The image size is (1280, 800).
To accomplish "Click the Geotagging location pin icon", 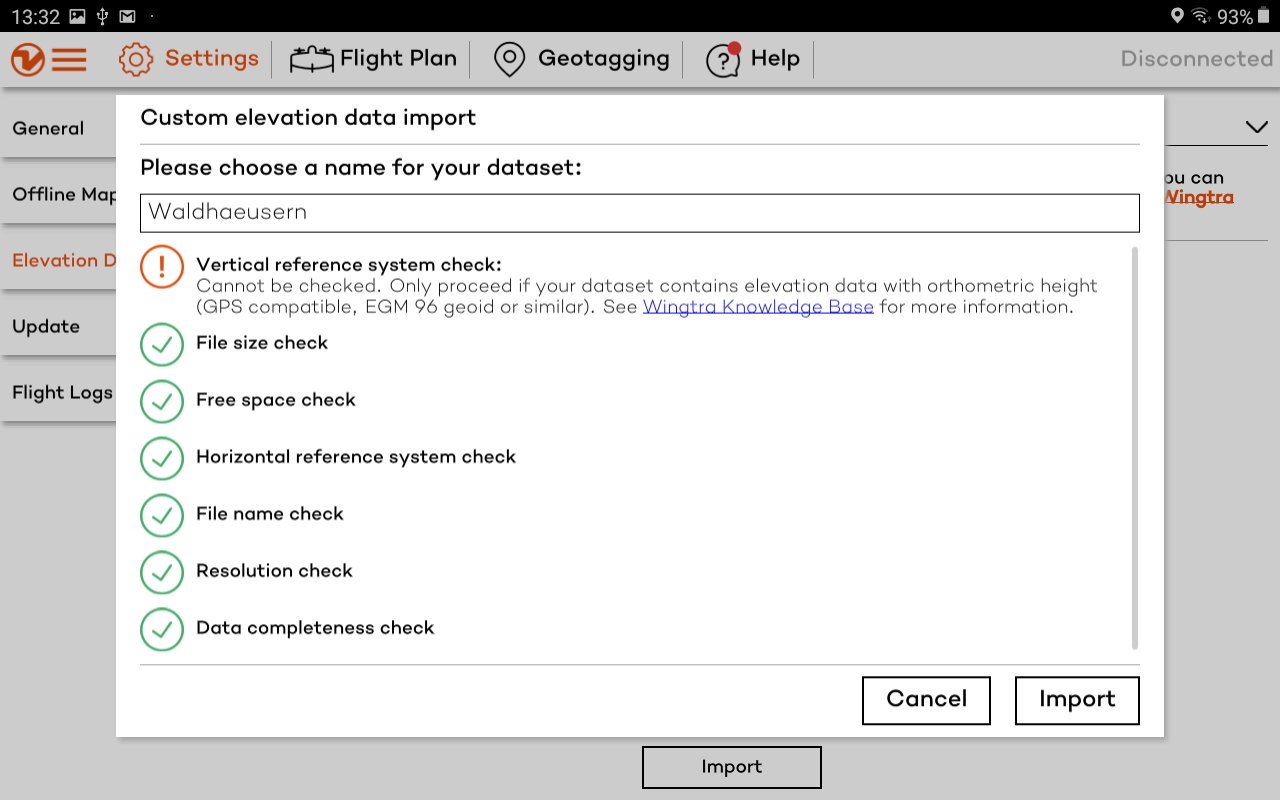I will pos(509,60).
